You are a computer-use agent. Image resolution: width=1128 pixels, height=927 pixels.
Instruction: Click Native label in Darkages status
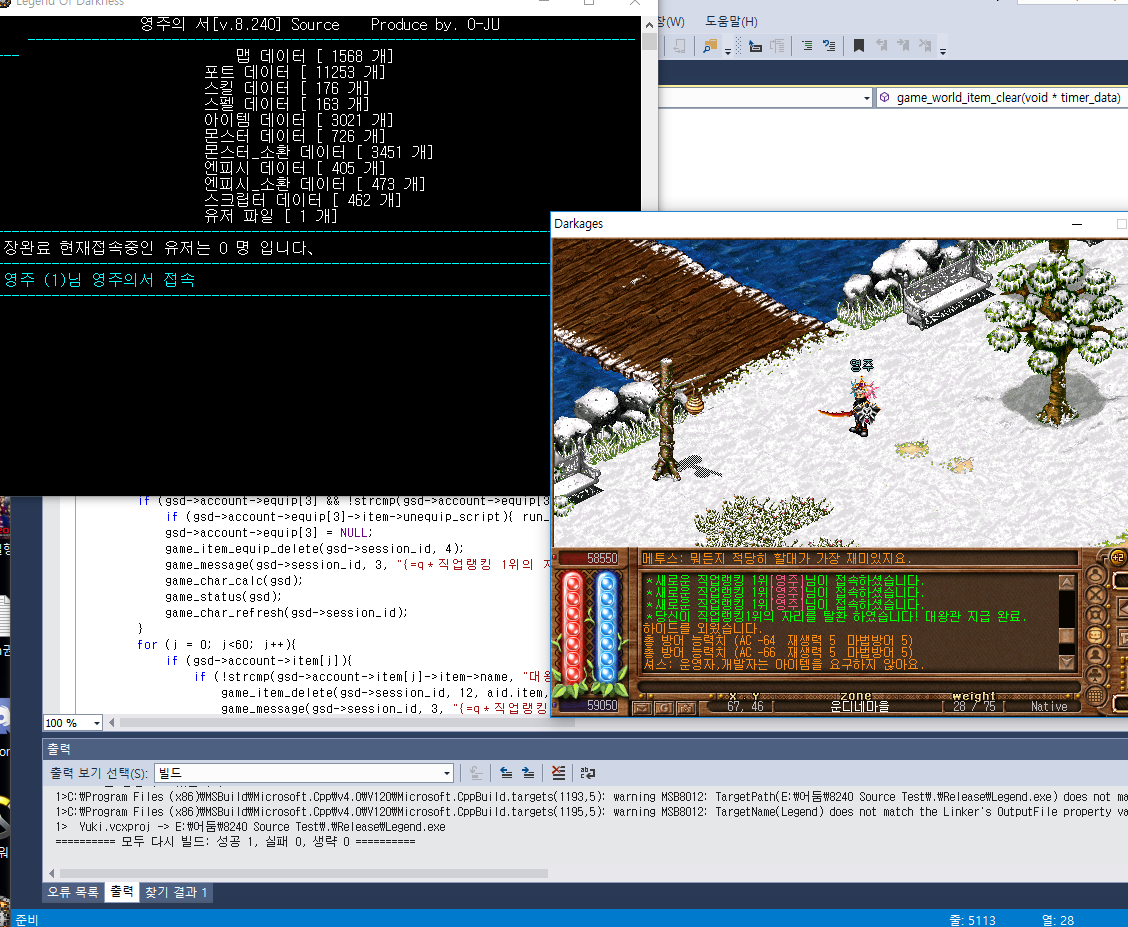(x=1049, y=707)
